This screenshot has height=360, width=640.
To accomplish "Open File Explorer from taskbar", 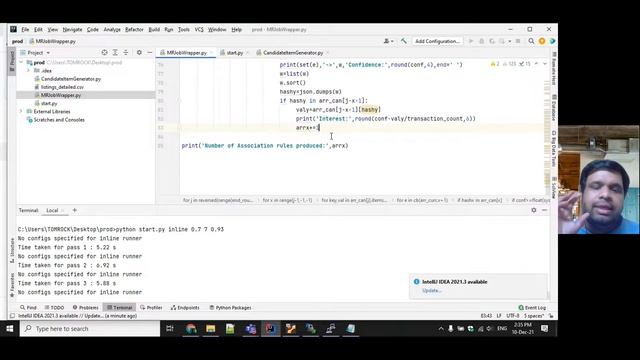I will [211, 329].
